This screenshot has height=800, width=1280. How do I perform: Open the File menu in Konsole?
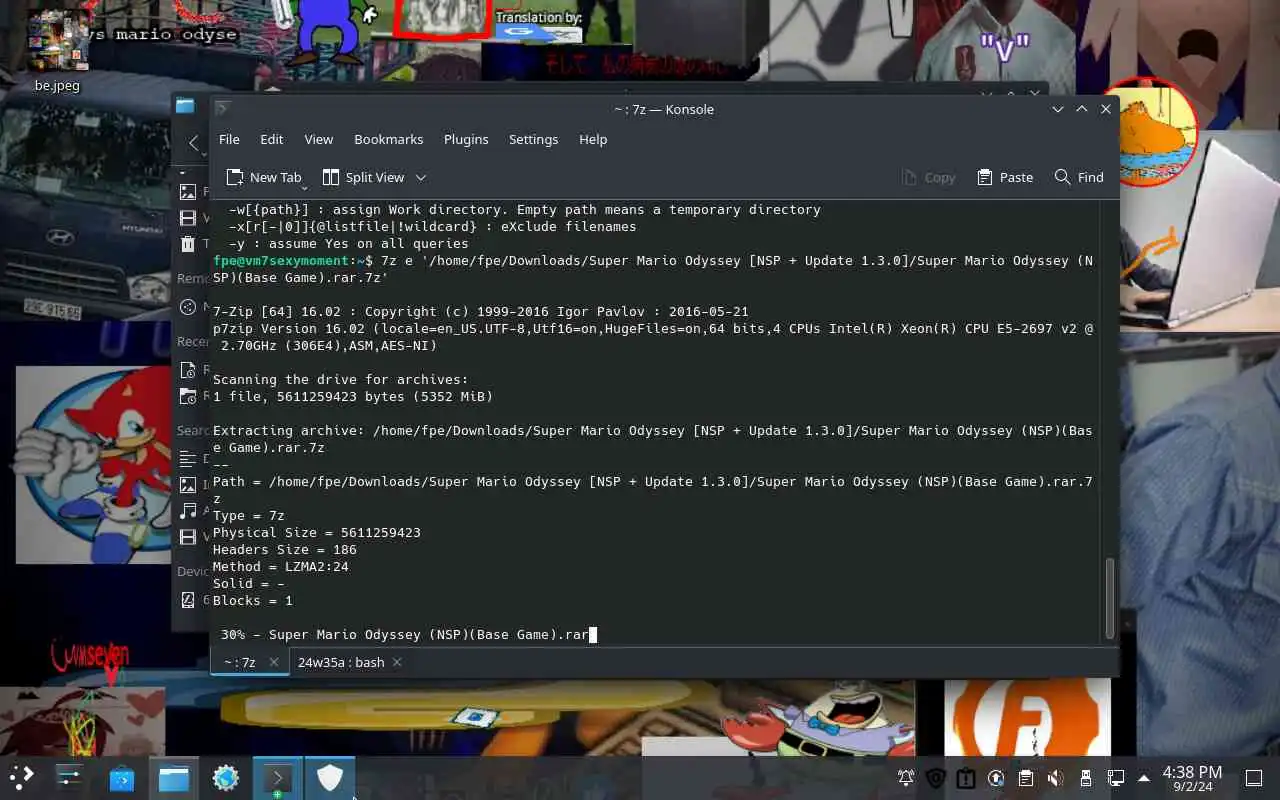pos(229,139)
